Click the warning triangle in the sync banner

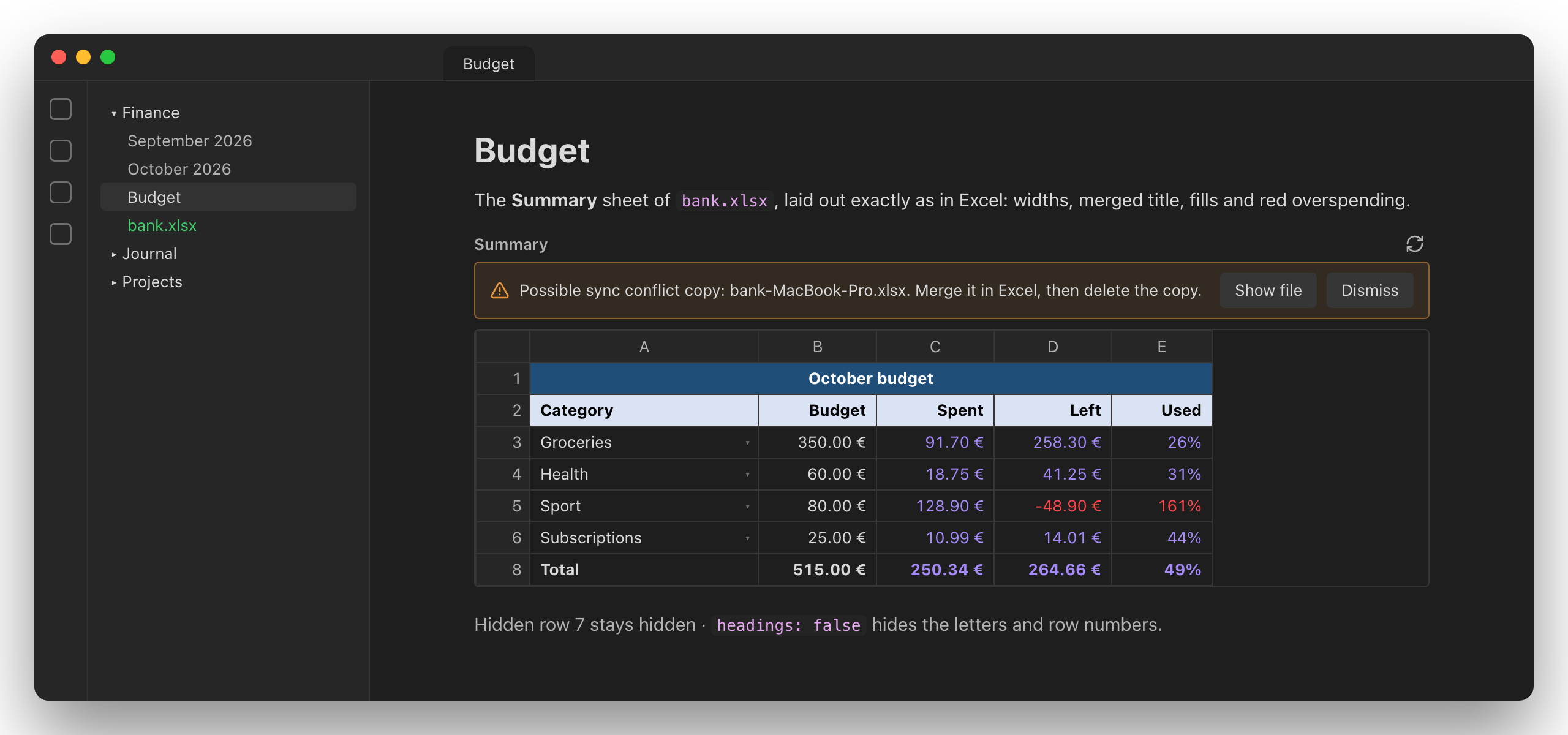coord(500,290)
